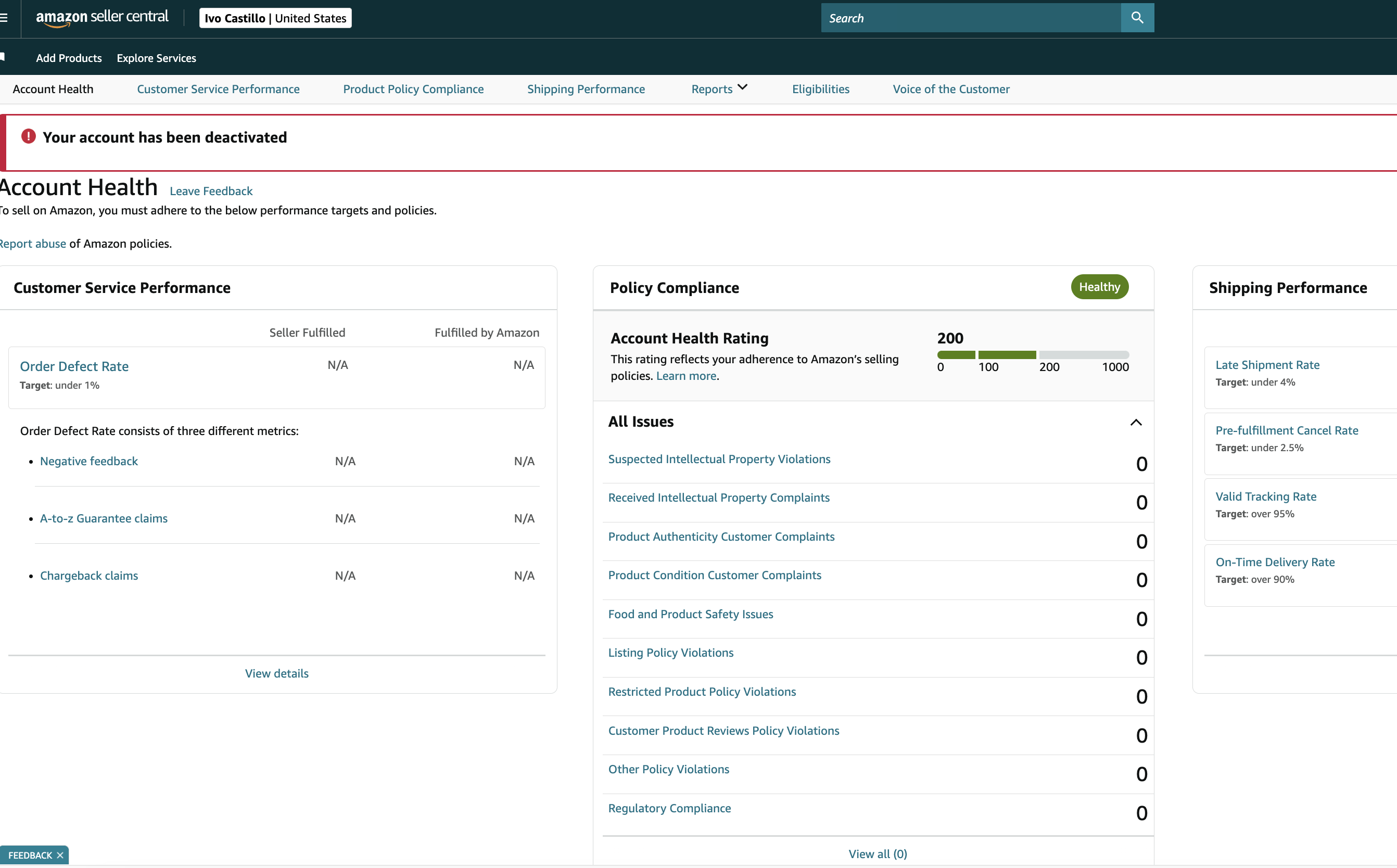Click the search magnifier button
The height and width of the screenshot is (868, 1397).
pyautogui.click(x=1137, y=18)
